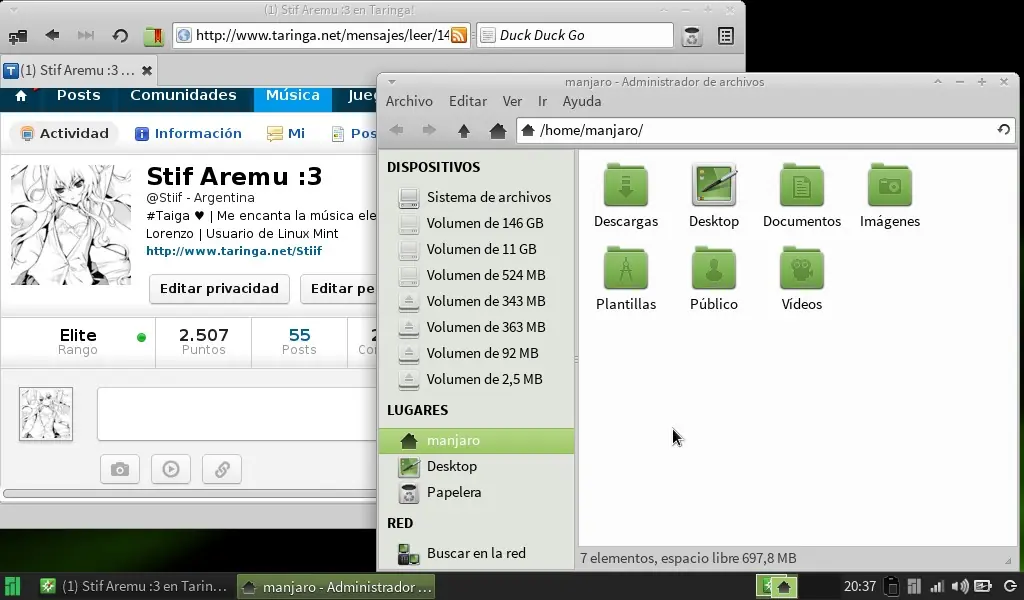Viewport: 1024px width, 600px height.
Task: Open the Ir menu
Action: (x=542, y=101)
